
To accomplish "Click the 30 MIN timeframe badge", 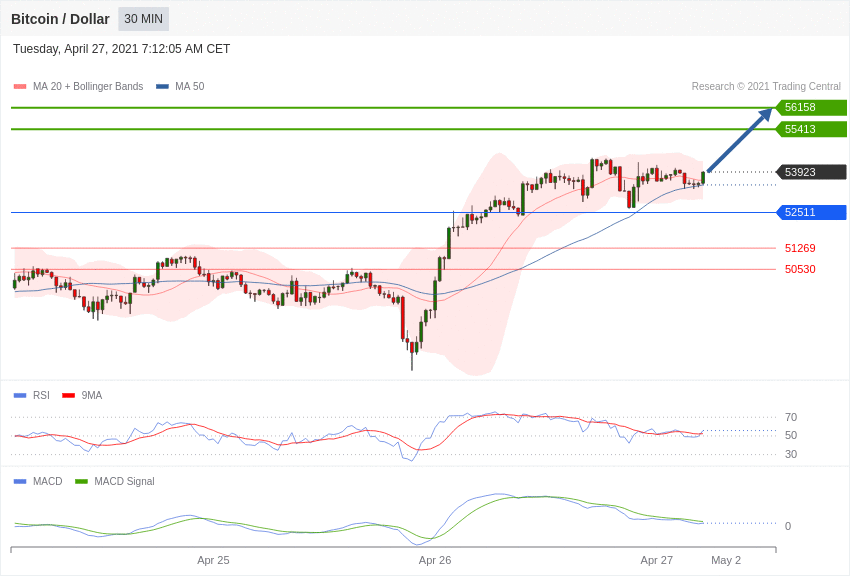I will [x=144, y=19].
